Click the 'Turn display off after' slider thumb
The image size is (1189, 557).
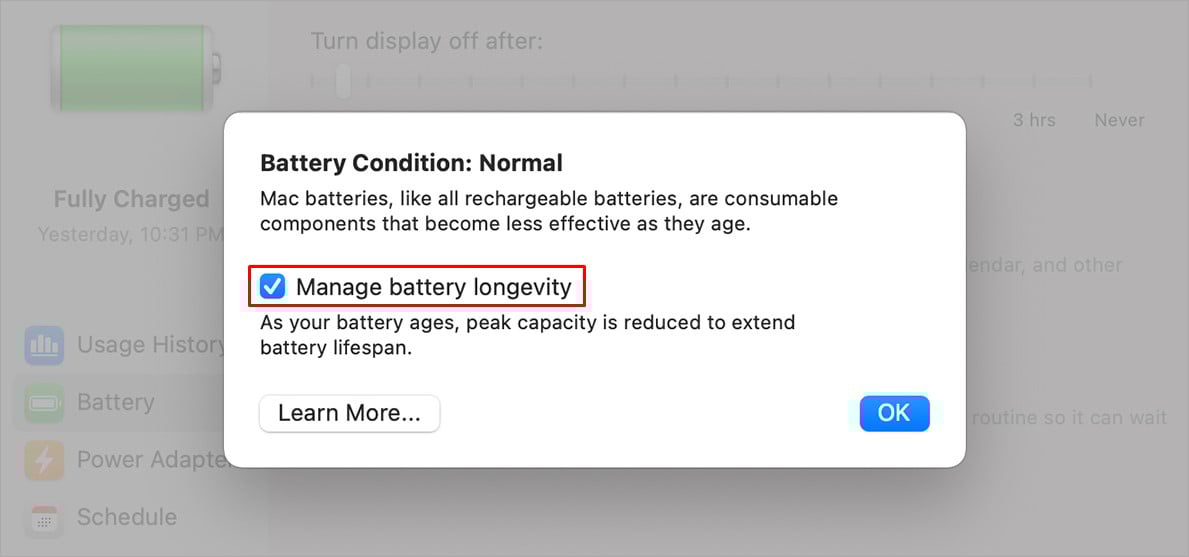coord(343,81)
